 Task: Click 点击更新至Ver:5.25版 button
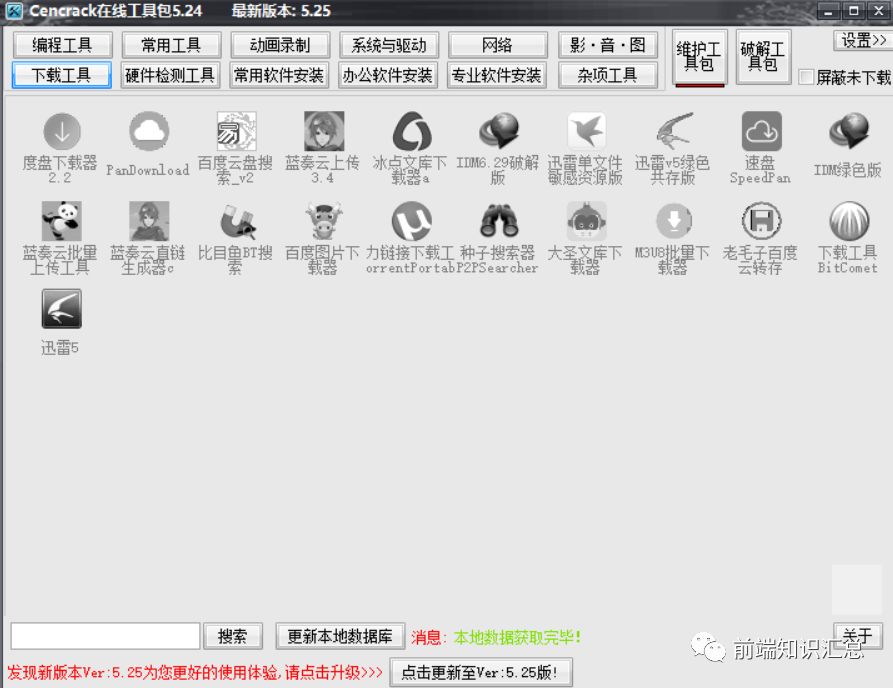tap(481, 673)
